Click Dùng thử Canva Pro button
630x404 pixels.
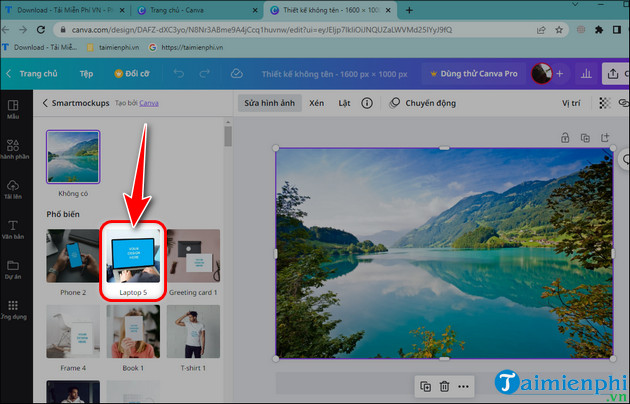tap(474, 73)
